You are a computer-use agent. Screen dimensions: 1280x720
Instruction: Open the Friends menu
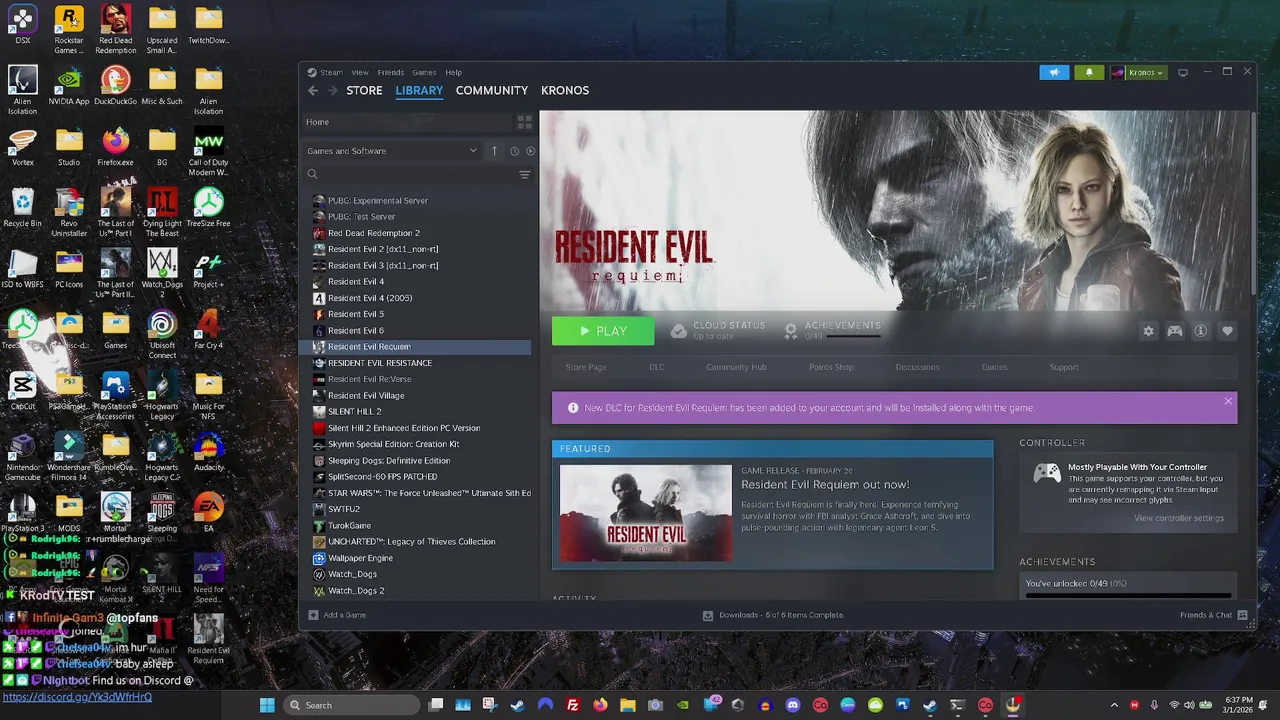[x=391, y=72]
